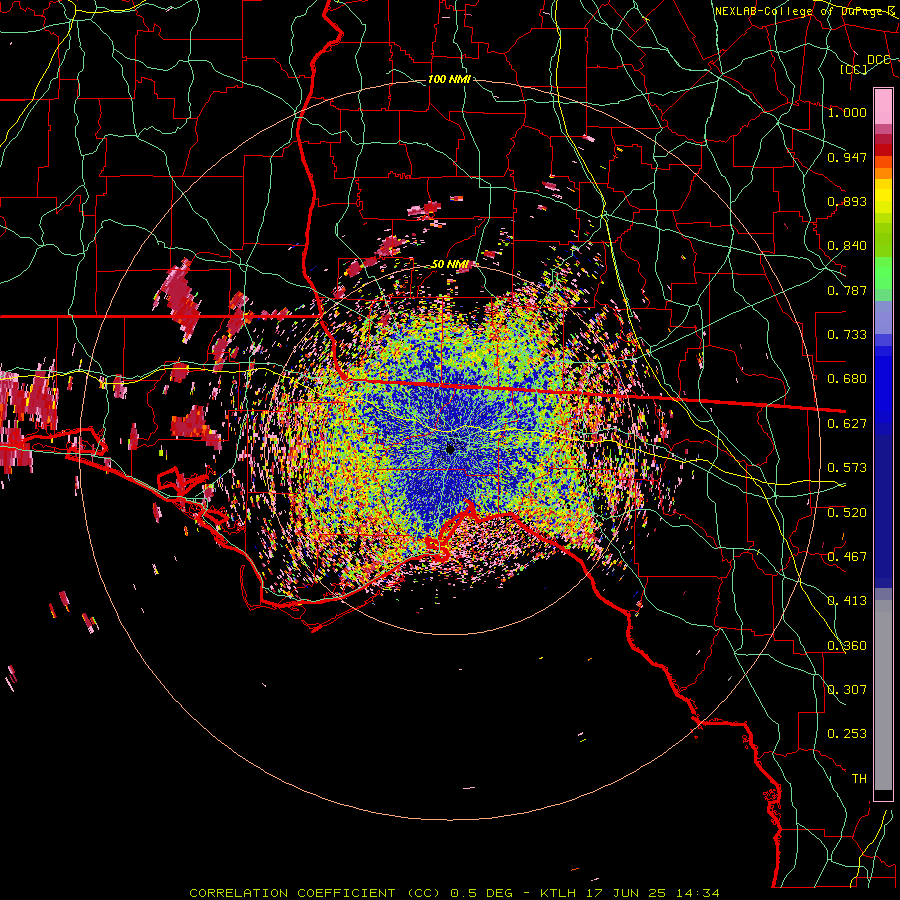This screenshot has width=900, height=900.
Task: Click the 0.520 scale value
Action: click(847, 513)
